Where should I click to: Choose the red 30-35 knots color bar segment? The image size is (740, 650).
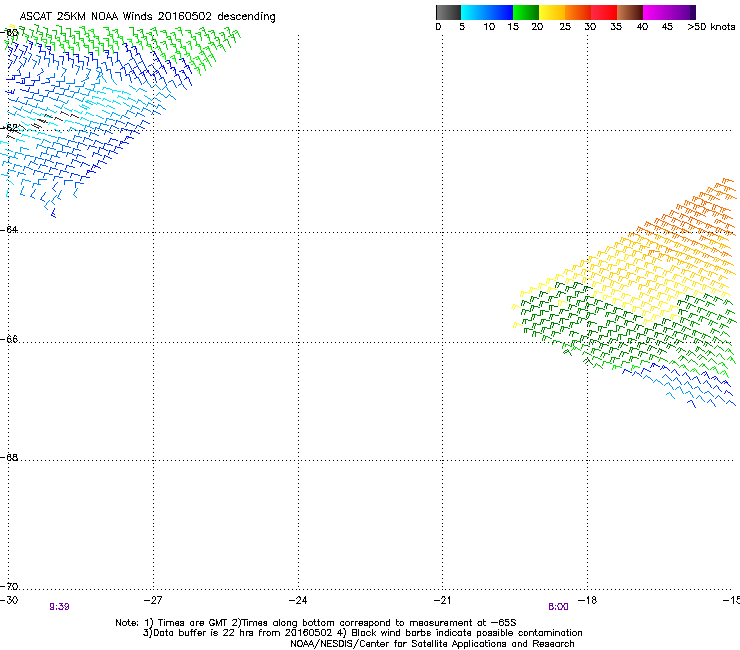tap(604, 12)
